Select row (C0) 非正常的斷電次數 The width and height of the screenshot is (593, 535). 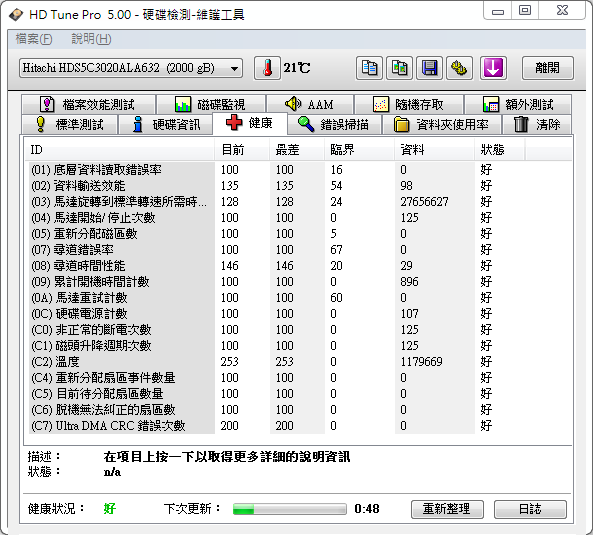click(x=299, y=330)
